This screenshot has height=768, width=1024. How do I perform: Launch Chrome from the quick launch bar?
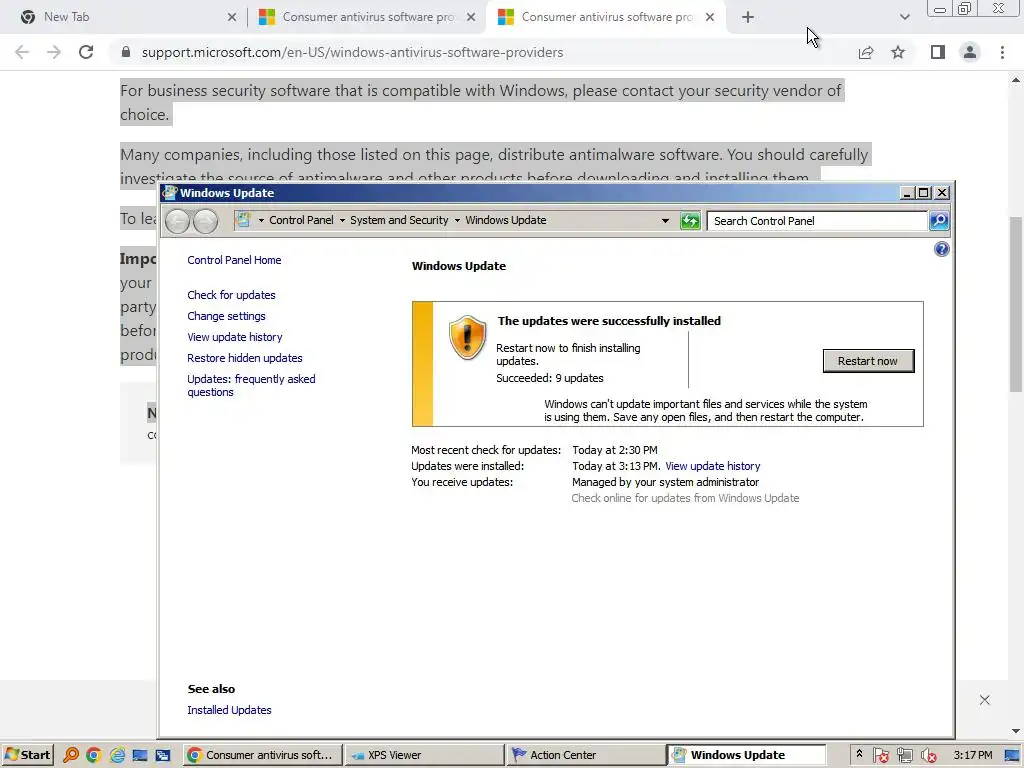click(x=93, y=755)
